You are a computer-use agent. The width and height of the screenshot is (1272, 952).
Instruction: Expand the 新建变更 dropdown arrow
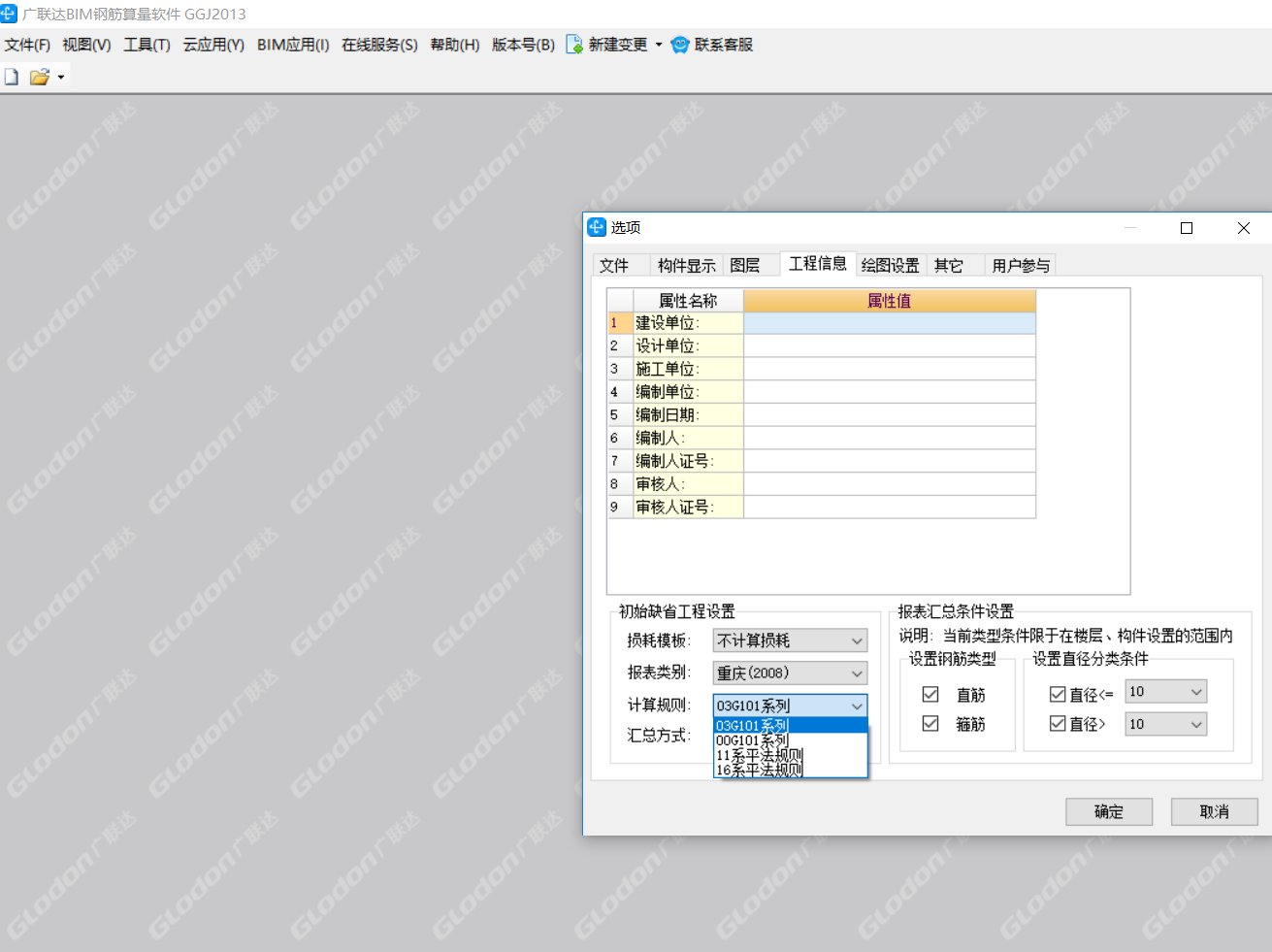pos(659,45)
